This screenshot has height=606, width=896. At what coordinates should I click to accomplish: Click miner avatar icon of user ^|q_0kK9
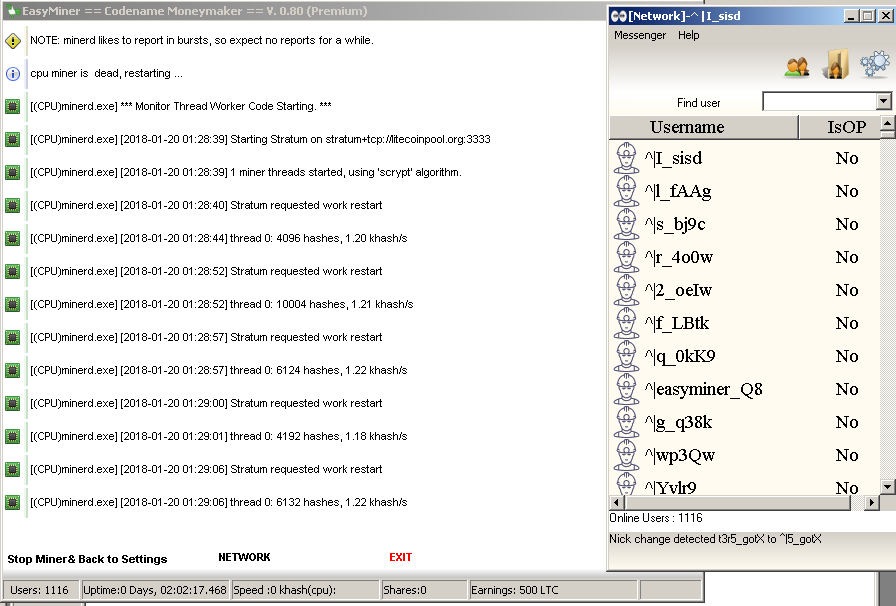[626, 356]
